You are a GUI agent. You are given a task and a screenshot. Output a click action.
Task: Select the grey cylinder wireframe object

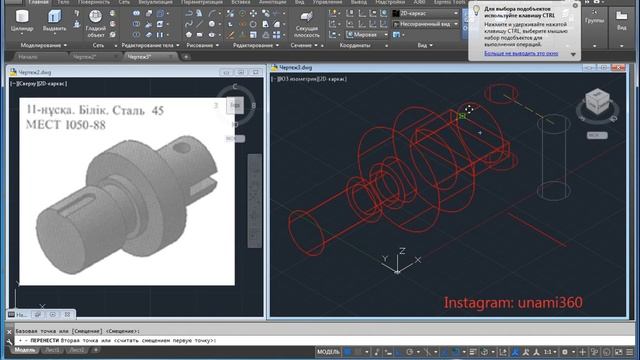tap(553, 158)
